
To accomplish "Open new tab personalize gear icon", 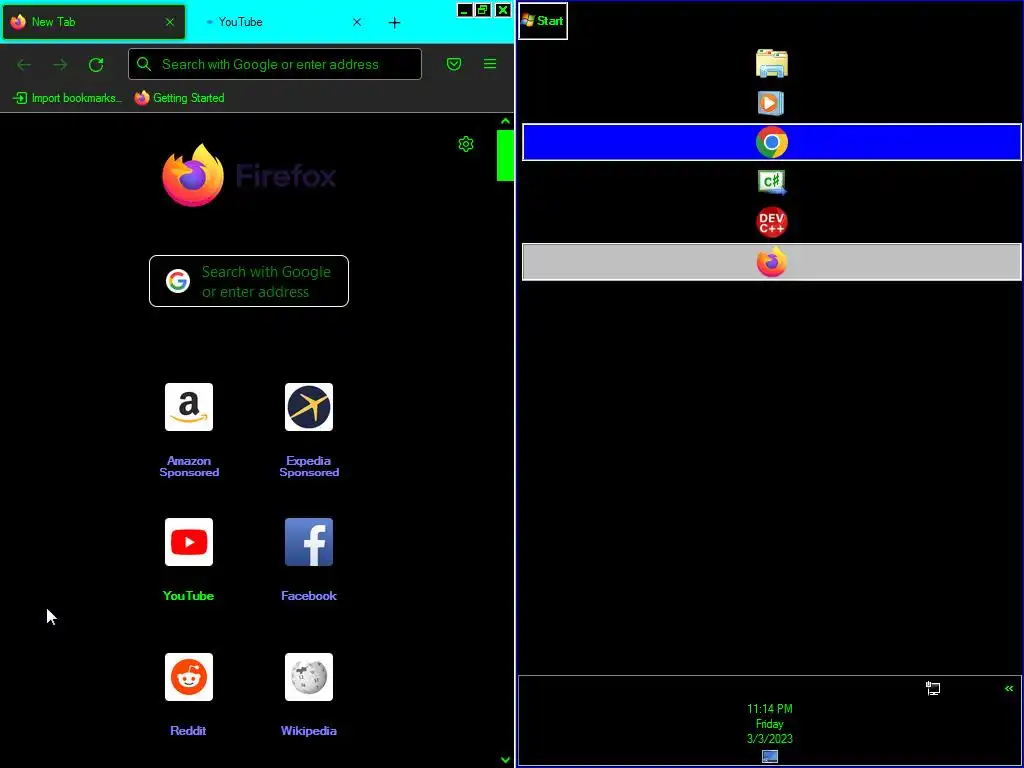I will (x=466, y=144).
